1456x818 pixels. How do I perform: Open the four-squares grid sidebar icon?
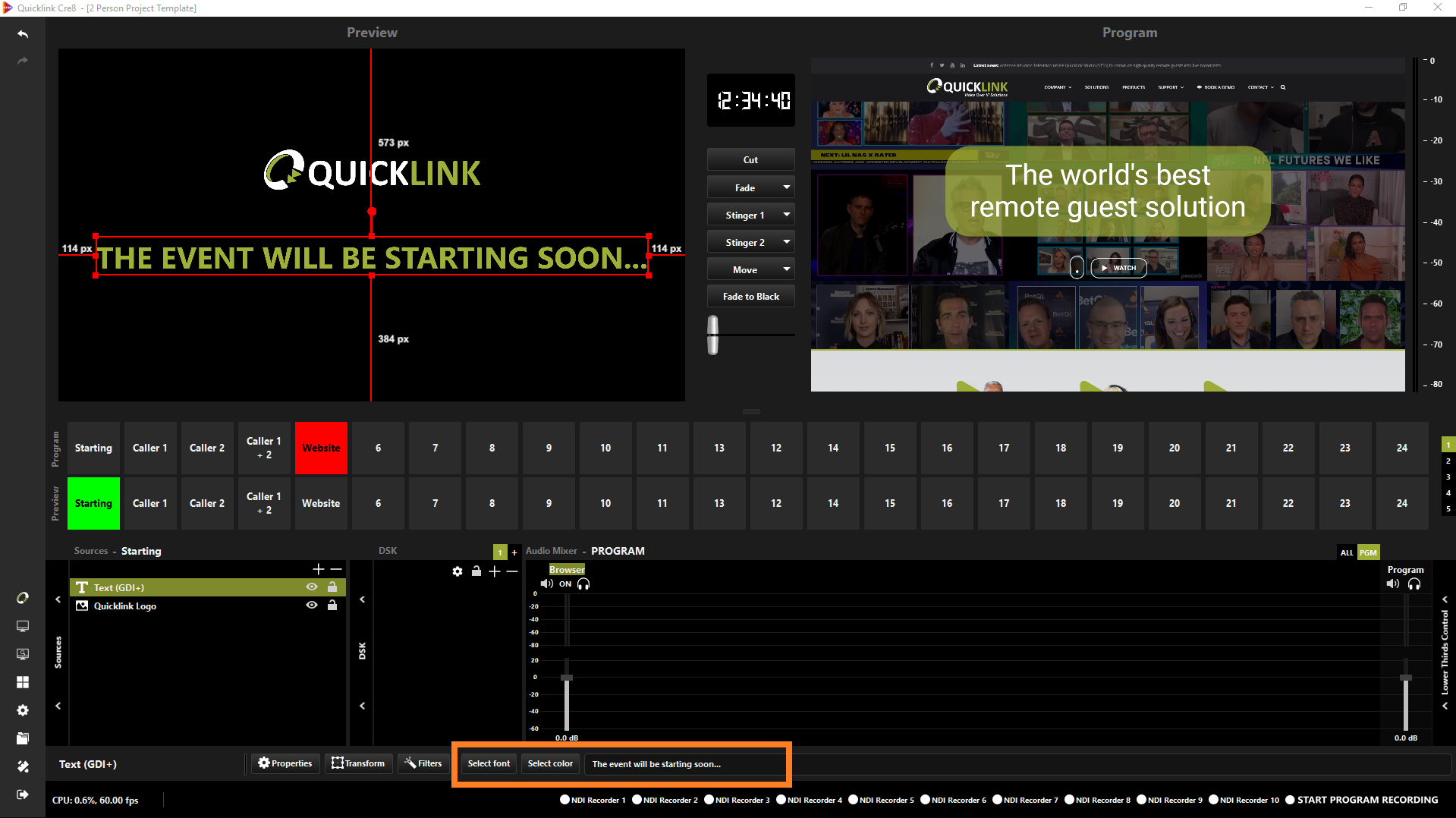[23, 682]
